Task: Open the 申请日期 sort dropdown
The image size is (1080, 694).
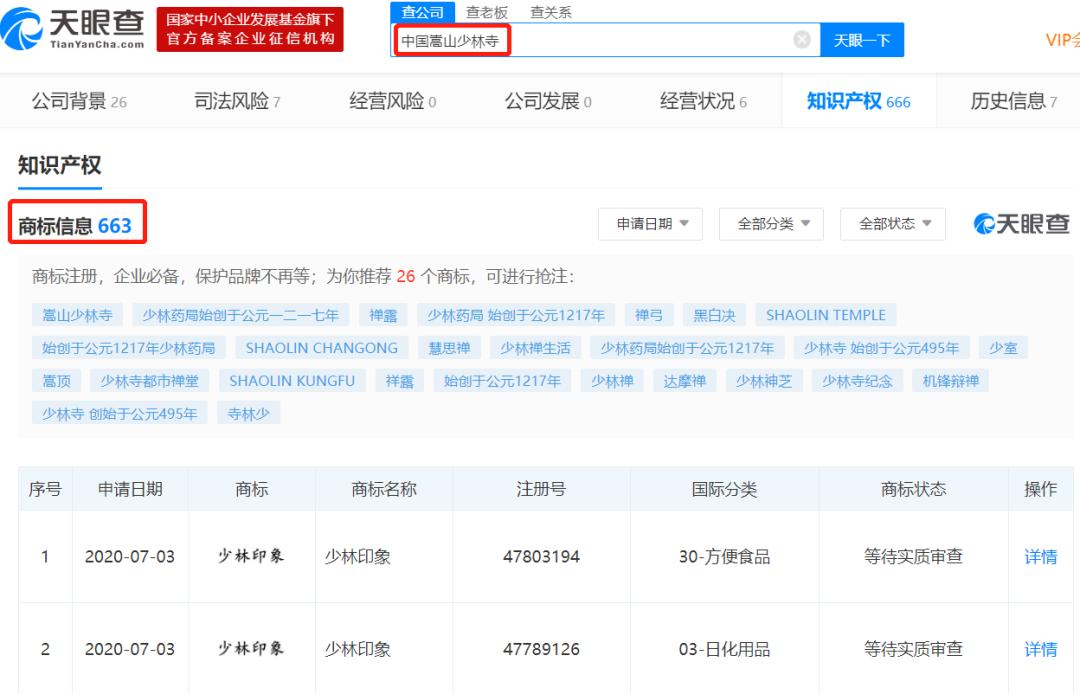Action: click(650, 224)
